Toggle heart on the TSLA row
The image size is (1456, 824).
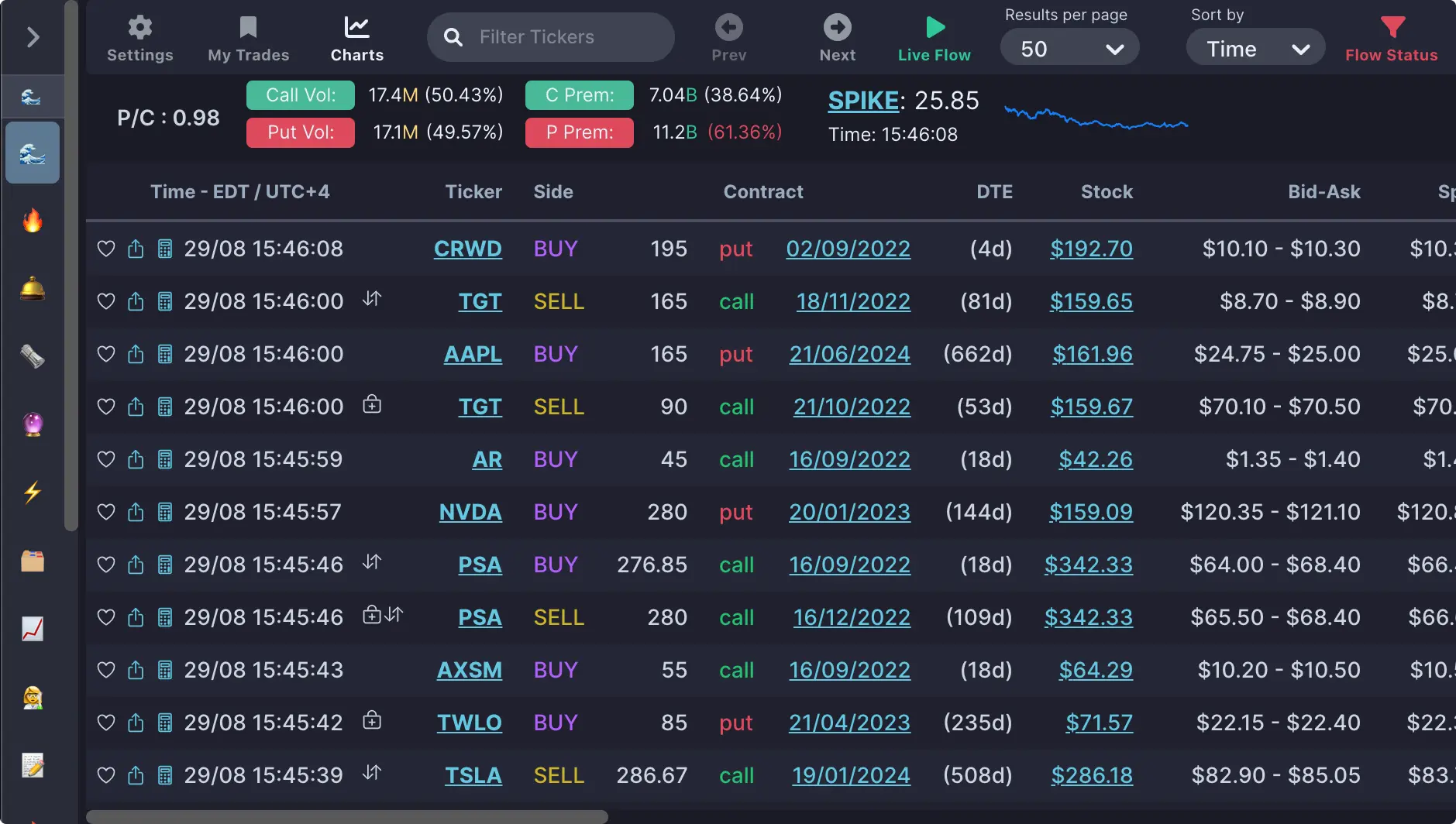tap(106, 775)
